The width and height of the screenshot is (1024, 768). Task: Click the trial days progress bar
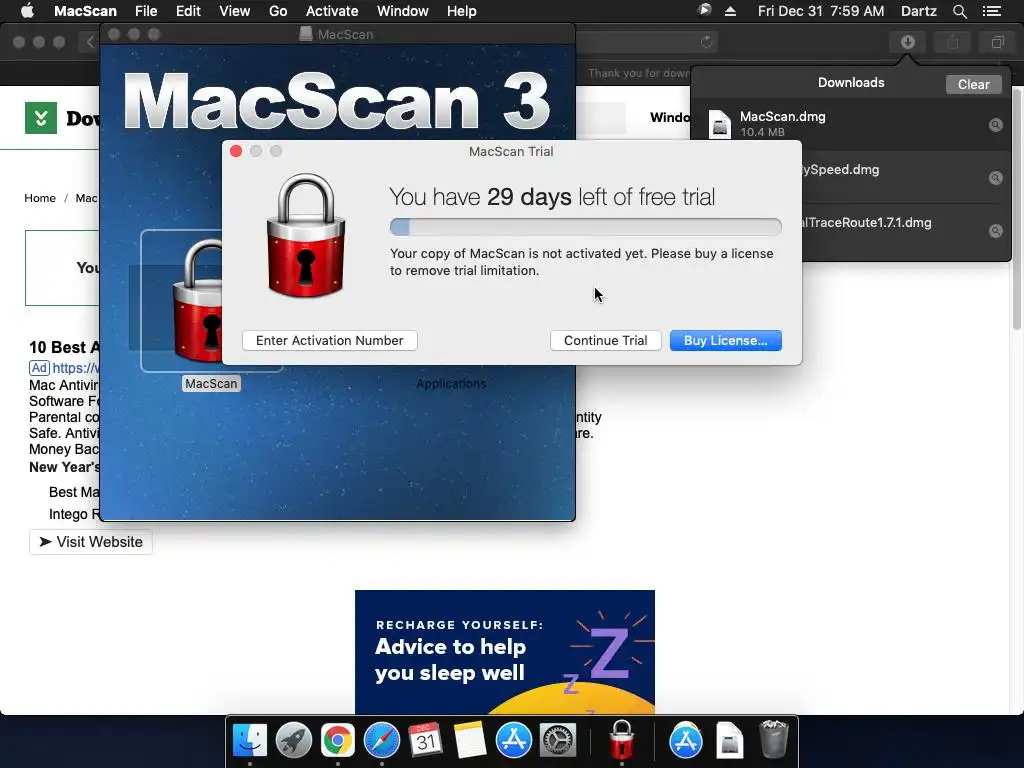(x=585, y=227)
